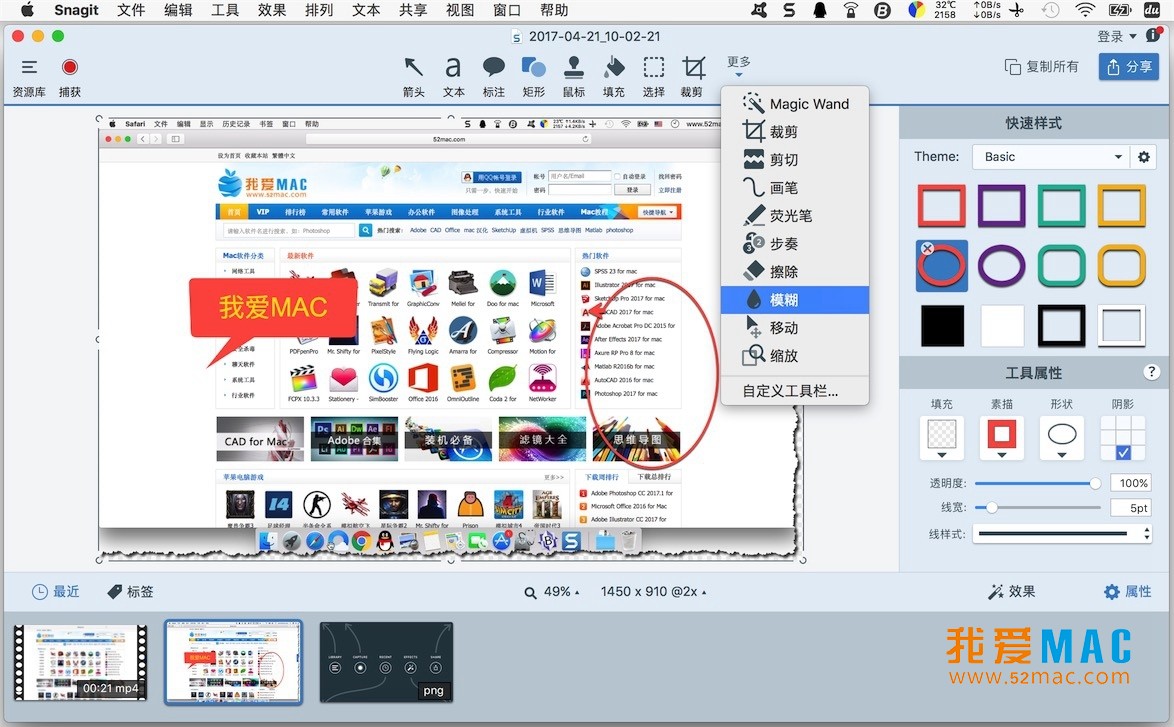Viewport: 1174px width, 727px height.
Task: Open the Tags (标签) view
Action: (x=130, y=591)
